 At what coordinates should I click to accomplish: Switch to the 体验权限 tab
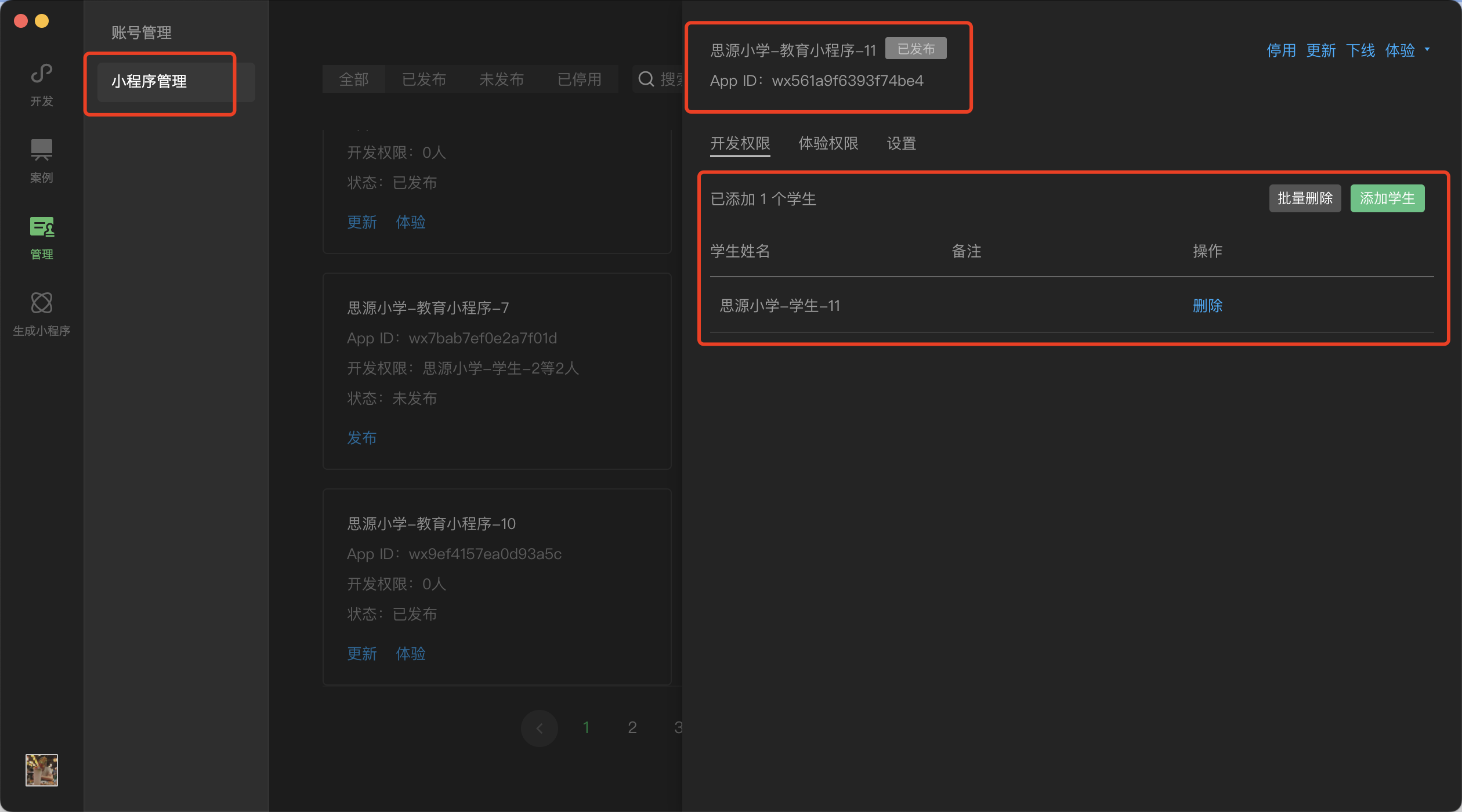click(828, 143)
